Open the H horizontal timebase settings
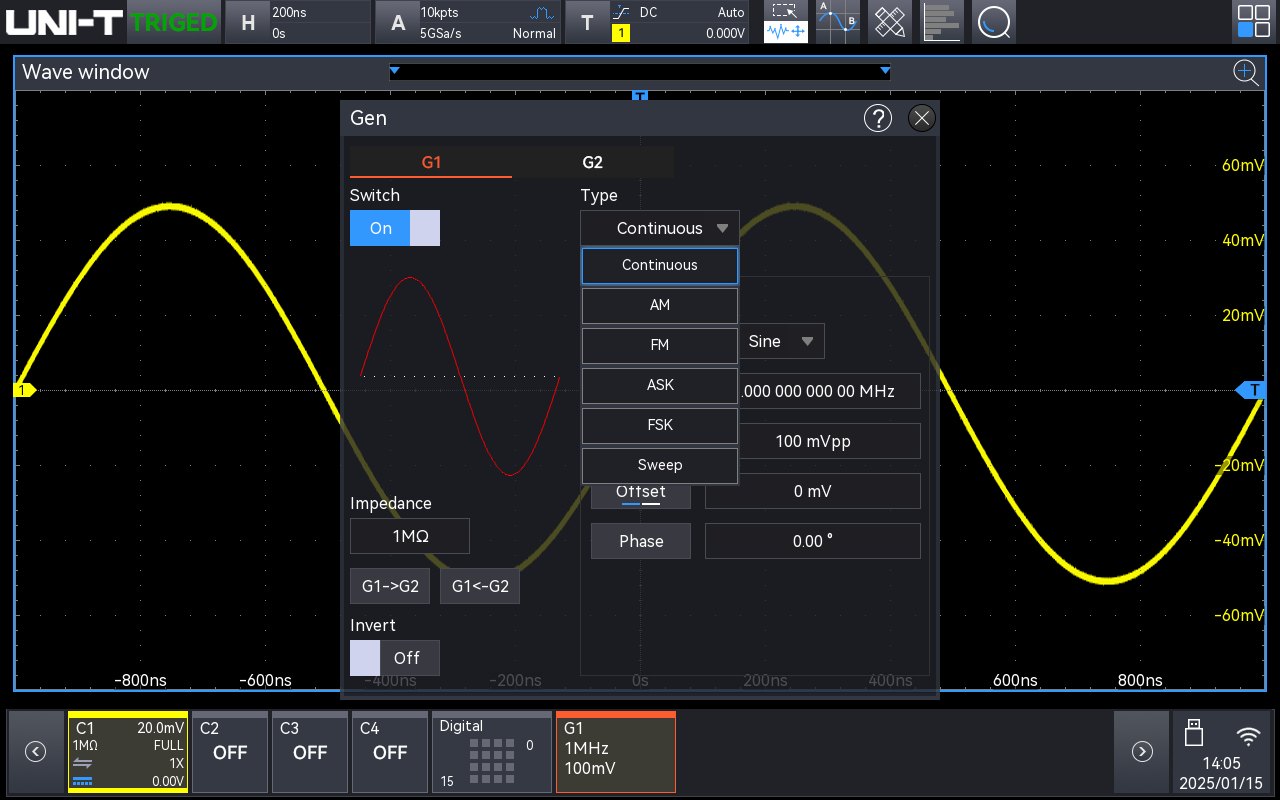Viewport: 1280px width, 800px height. pos(296,22)
